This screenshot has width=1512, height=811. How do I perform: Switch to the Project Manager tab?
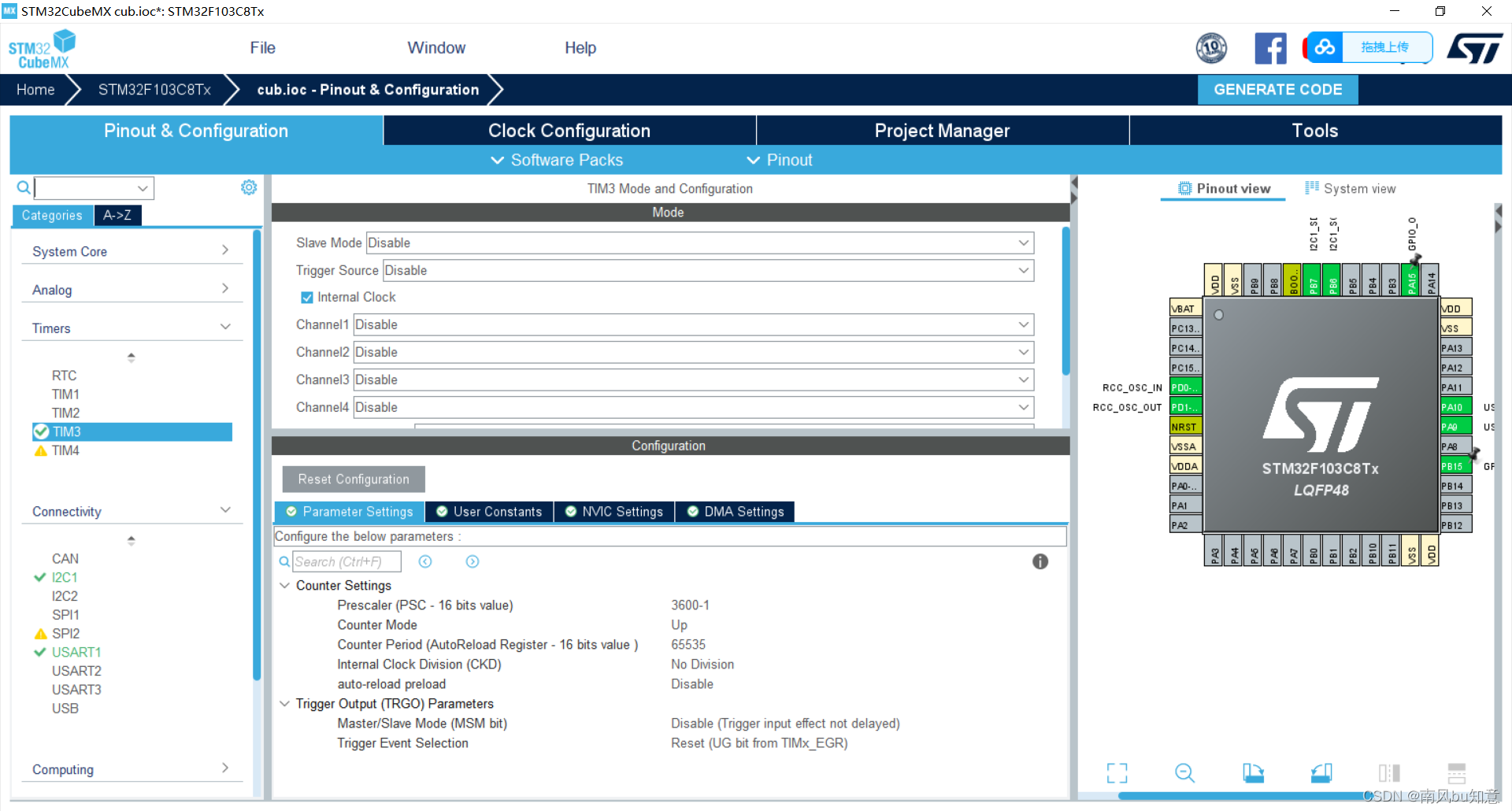(942, 131)
